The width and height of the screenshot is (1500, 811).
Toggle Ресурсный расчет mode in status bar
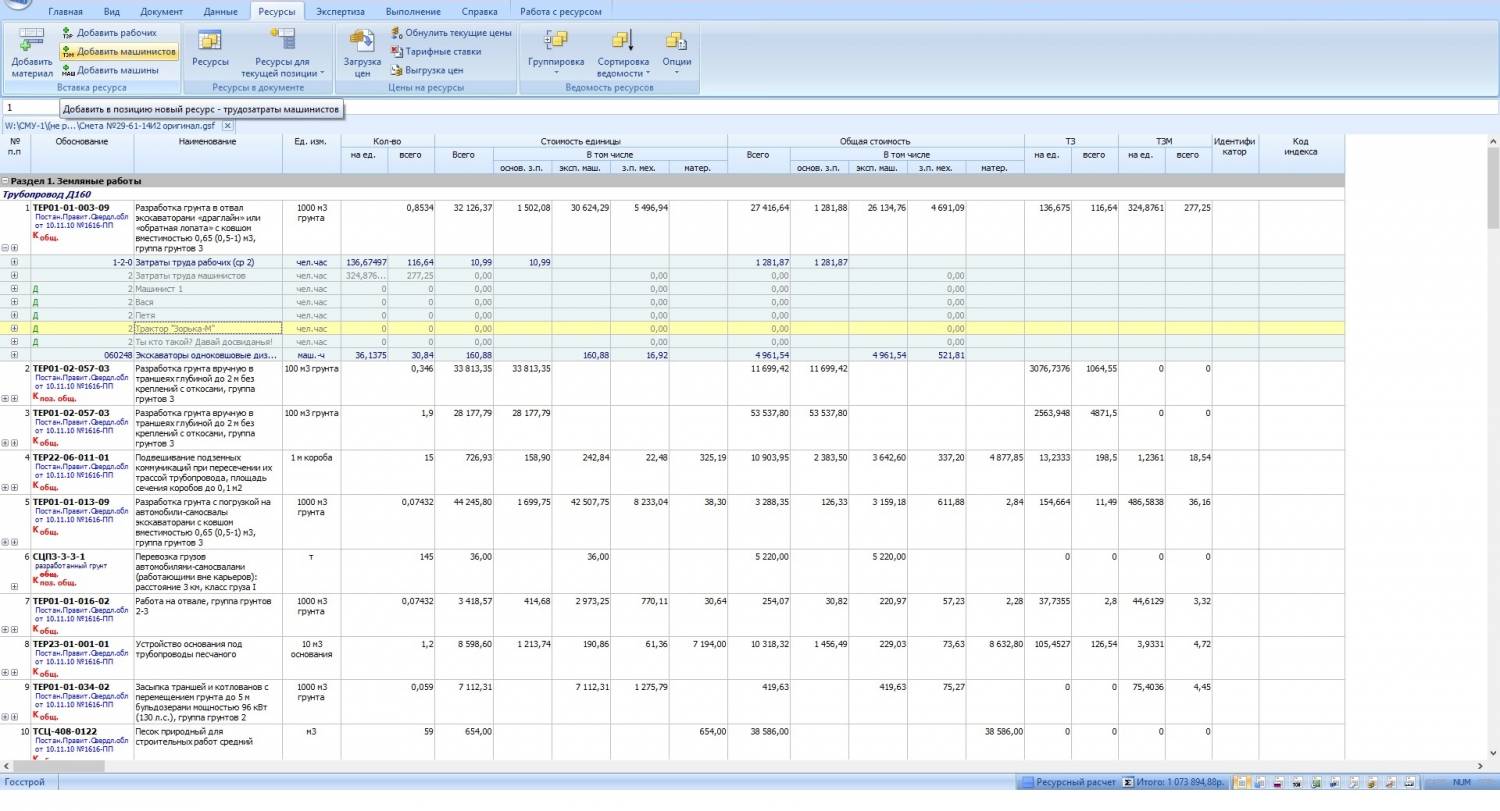tap(1068, 782)
